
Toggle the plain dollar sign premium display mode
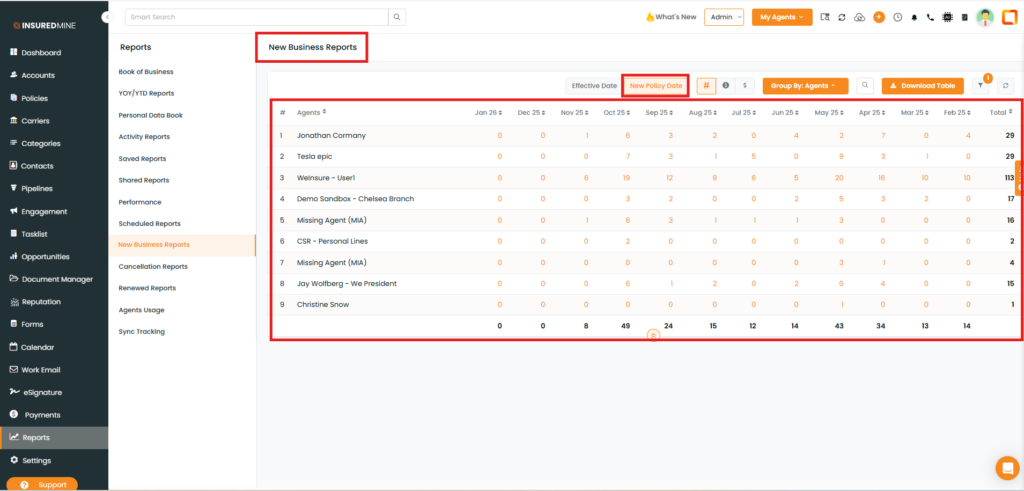[x=744, y=86]
